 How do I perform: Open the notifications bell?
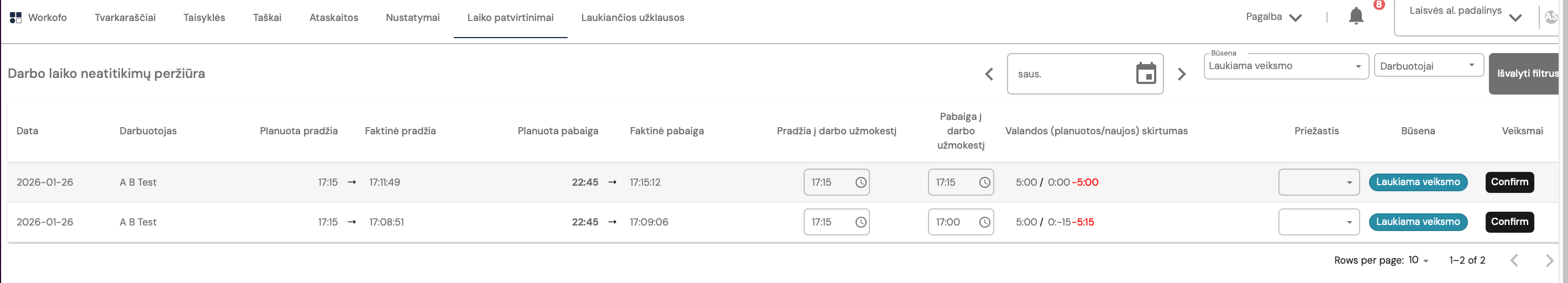(1356, 16)
